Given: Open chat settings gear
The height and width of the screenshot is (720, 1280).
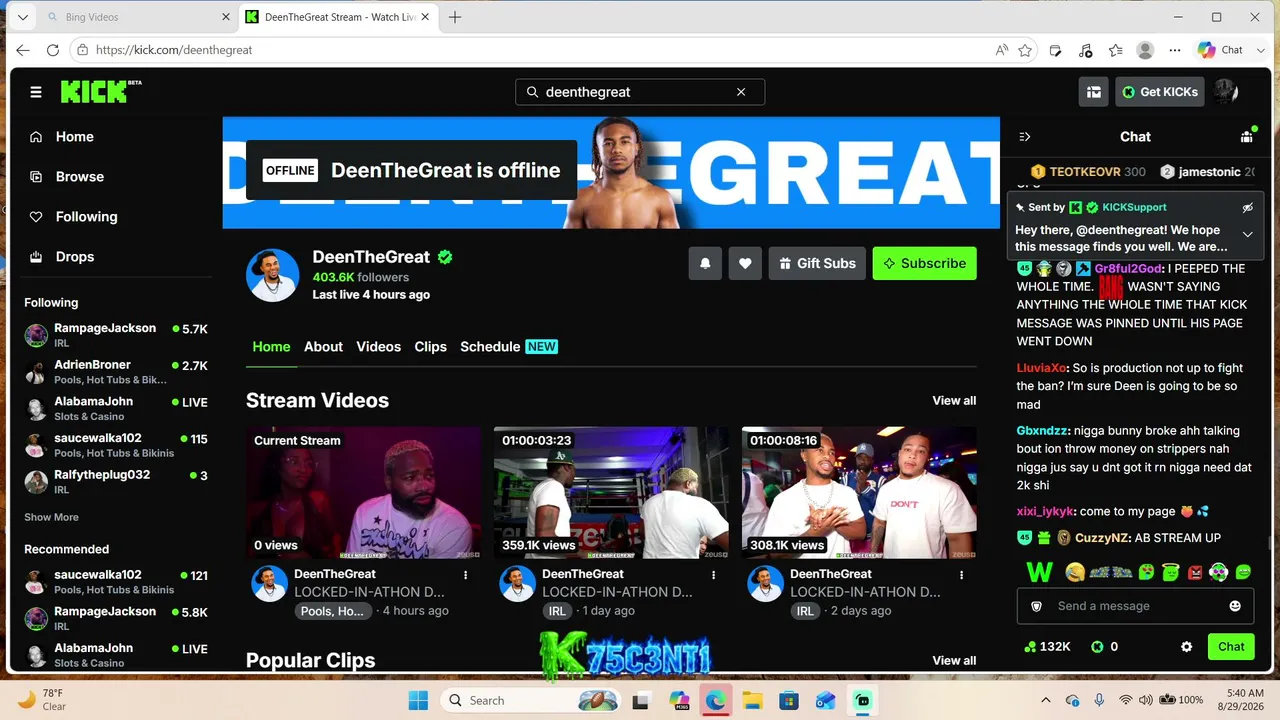Looking at the screenshot, I should point(1187,647).
